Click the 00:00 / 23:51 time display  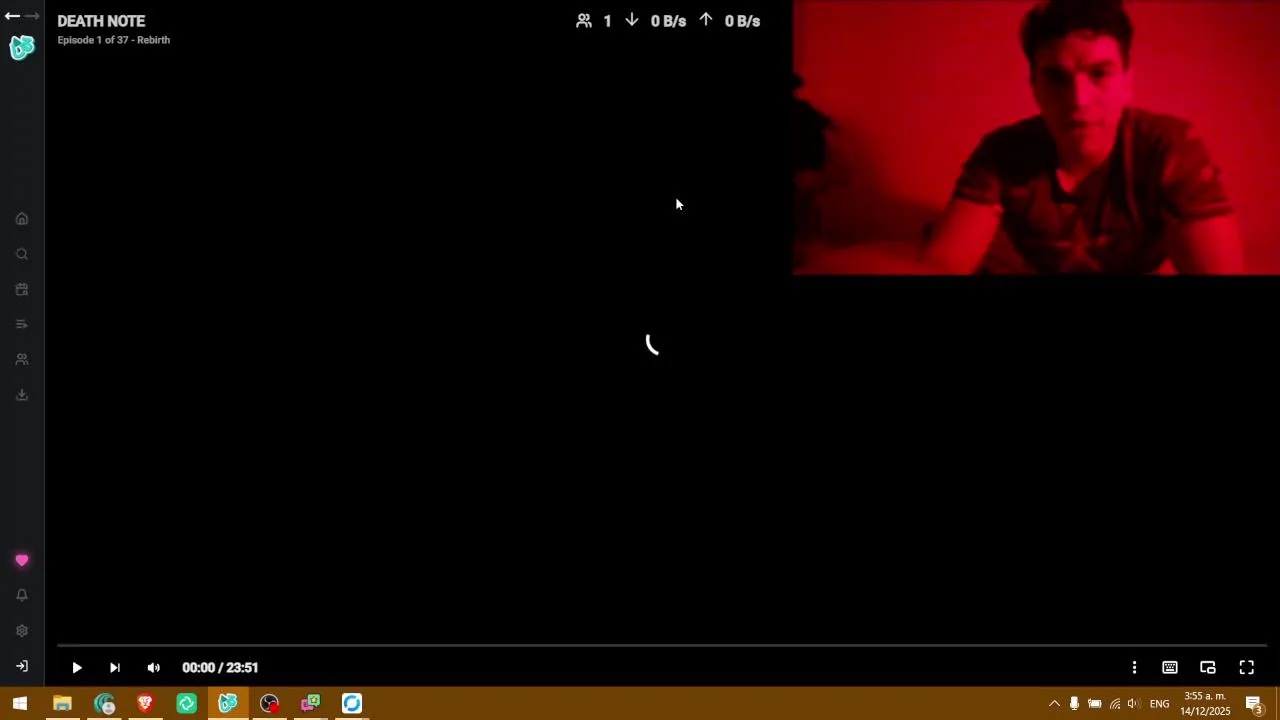coord(220,667)
